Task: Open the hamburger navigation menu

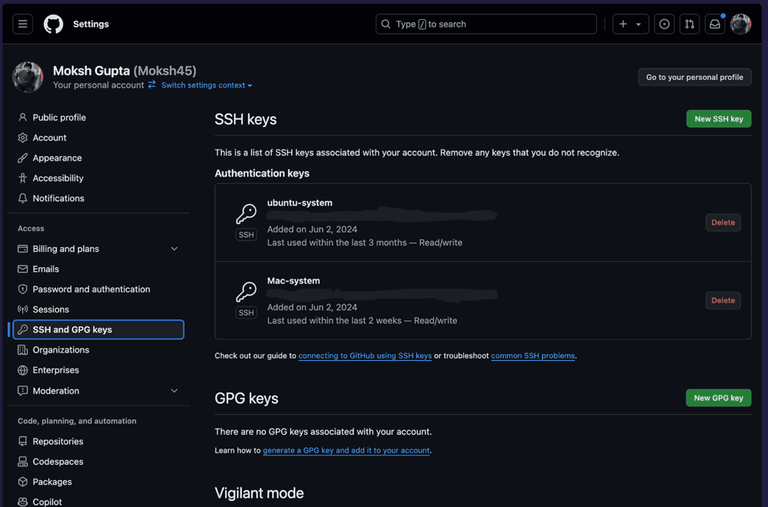Action: [23, 24]
